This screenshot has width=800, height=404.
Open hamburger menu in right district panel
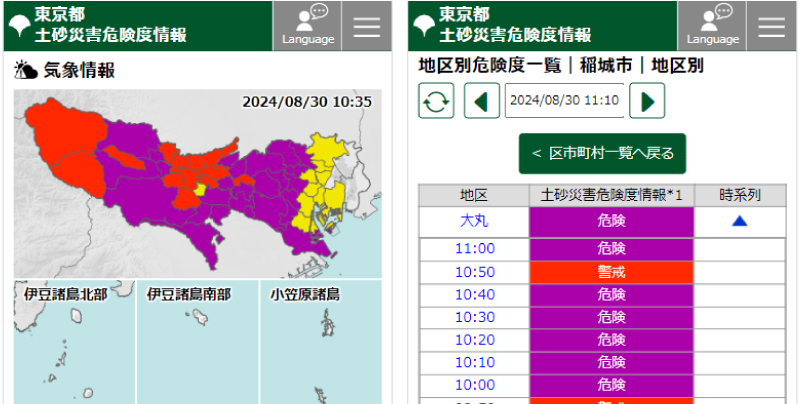point(771,26)
